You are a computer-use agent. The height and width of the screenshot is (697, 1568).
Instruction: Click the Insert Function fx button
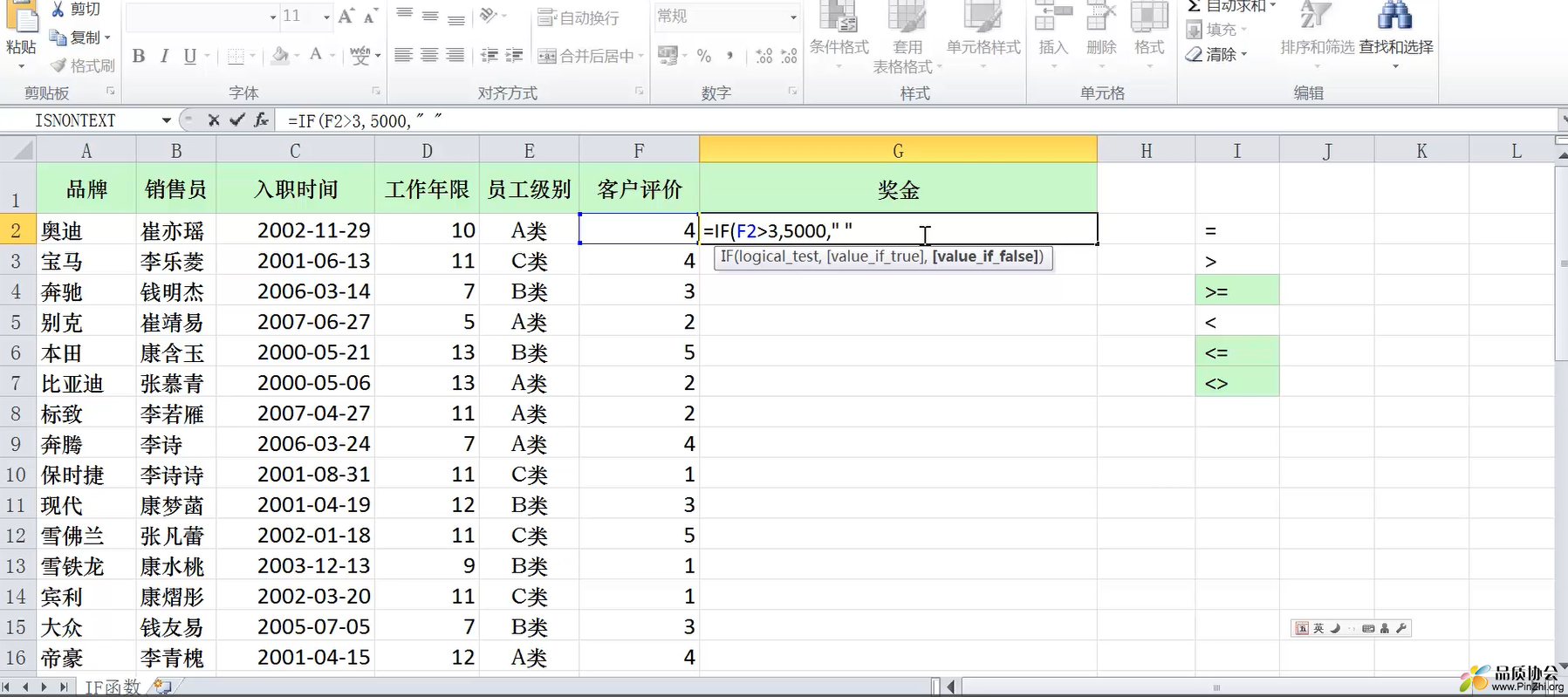click(261, 120)
